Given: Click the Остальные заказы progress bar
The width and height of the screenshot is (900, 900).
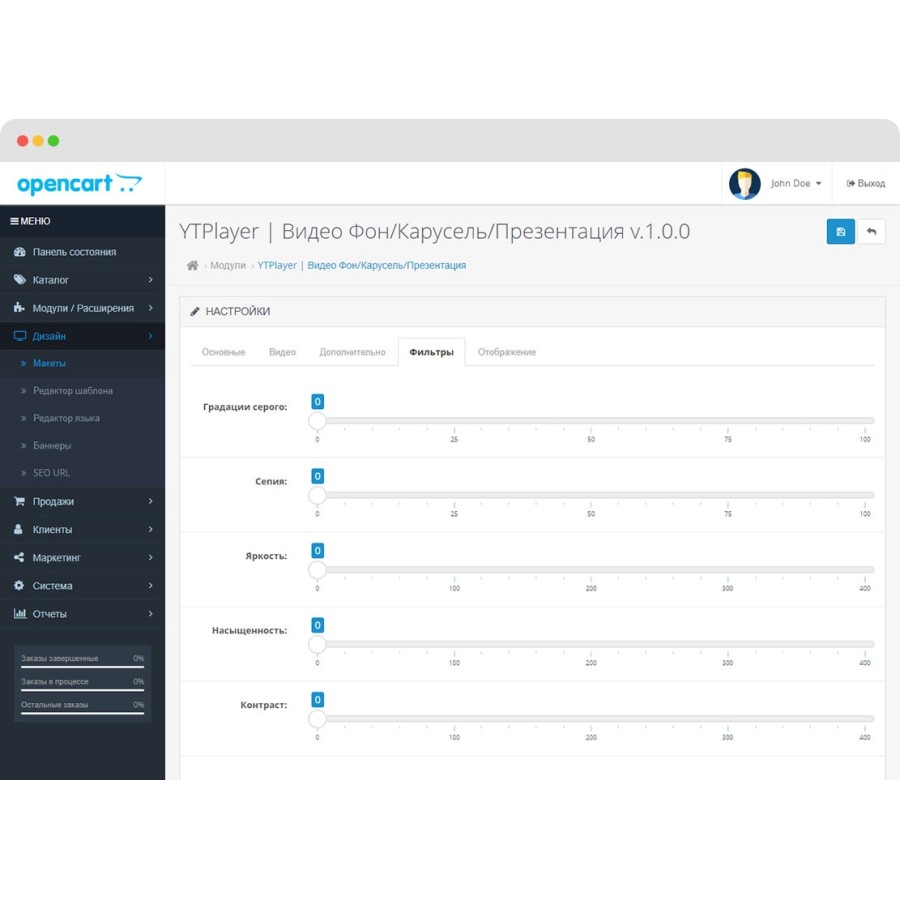Looking at the screenshot, I should tap(83, 713).
